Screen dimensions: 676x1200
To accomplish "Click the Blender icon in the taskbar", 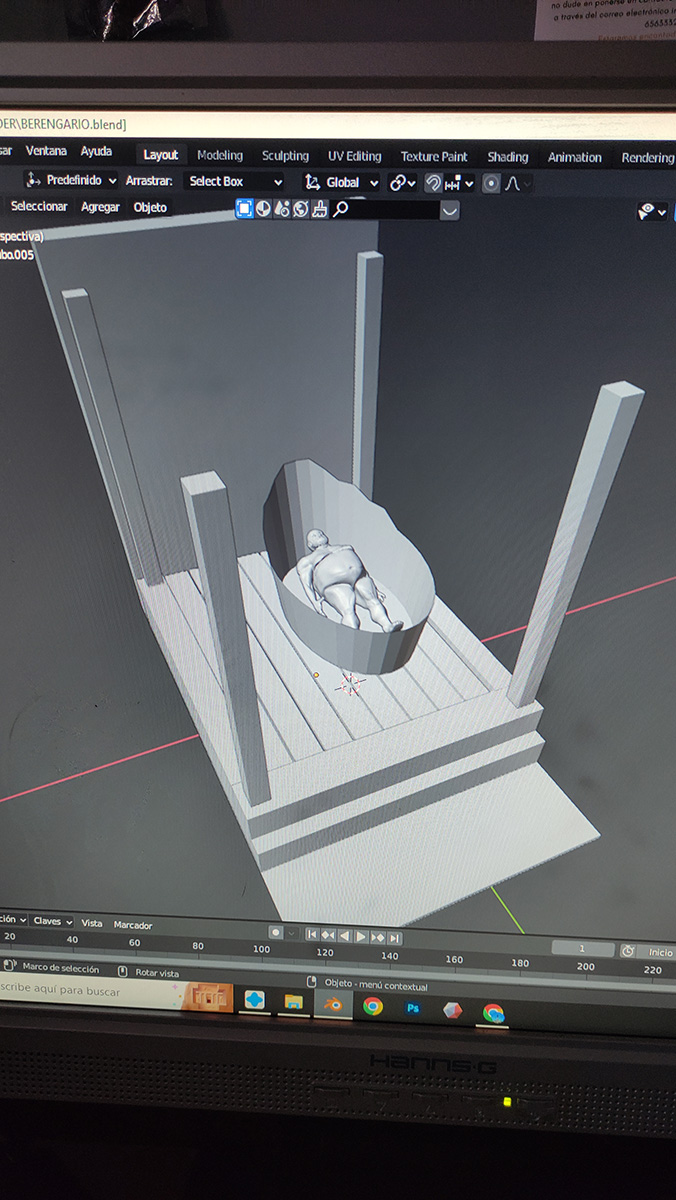I will coord(332,1004).
